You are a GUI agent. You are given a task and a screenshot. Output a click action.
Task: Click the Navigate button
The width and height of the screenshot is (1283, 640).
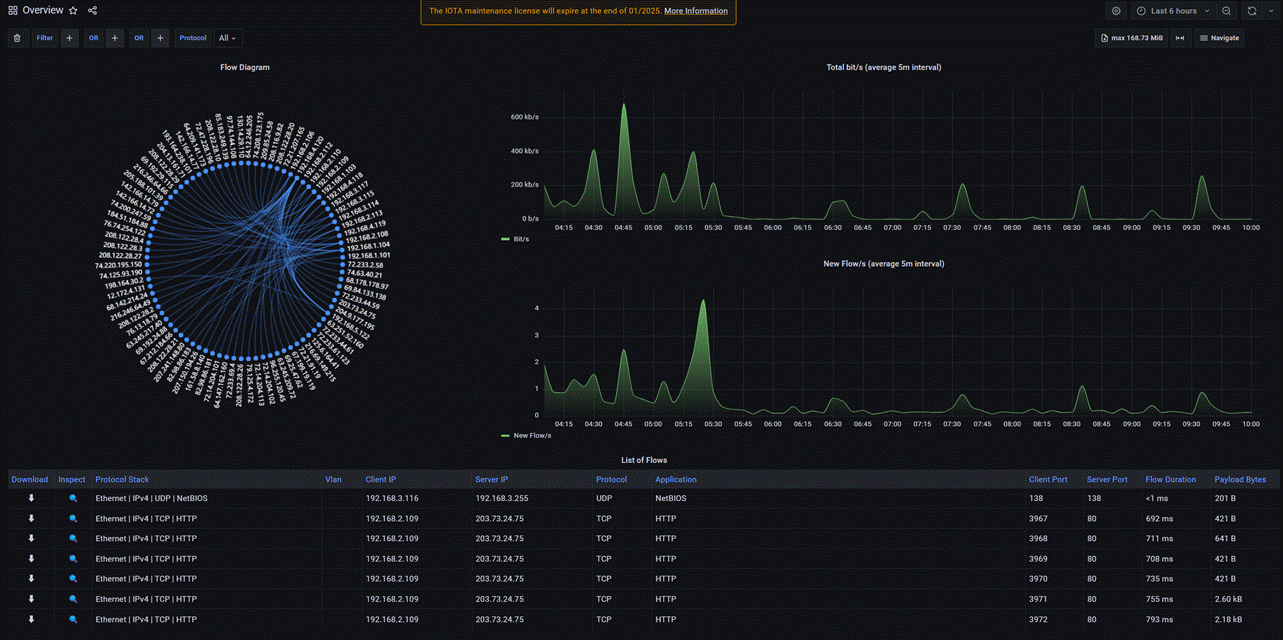coord(1219,38)
